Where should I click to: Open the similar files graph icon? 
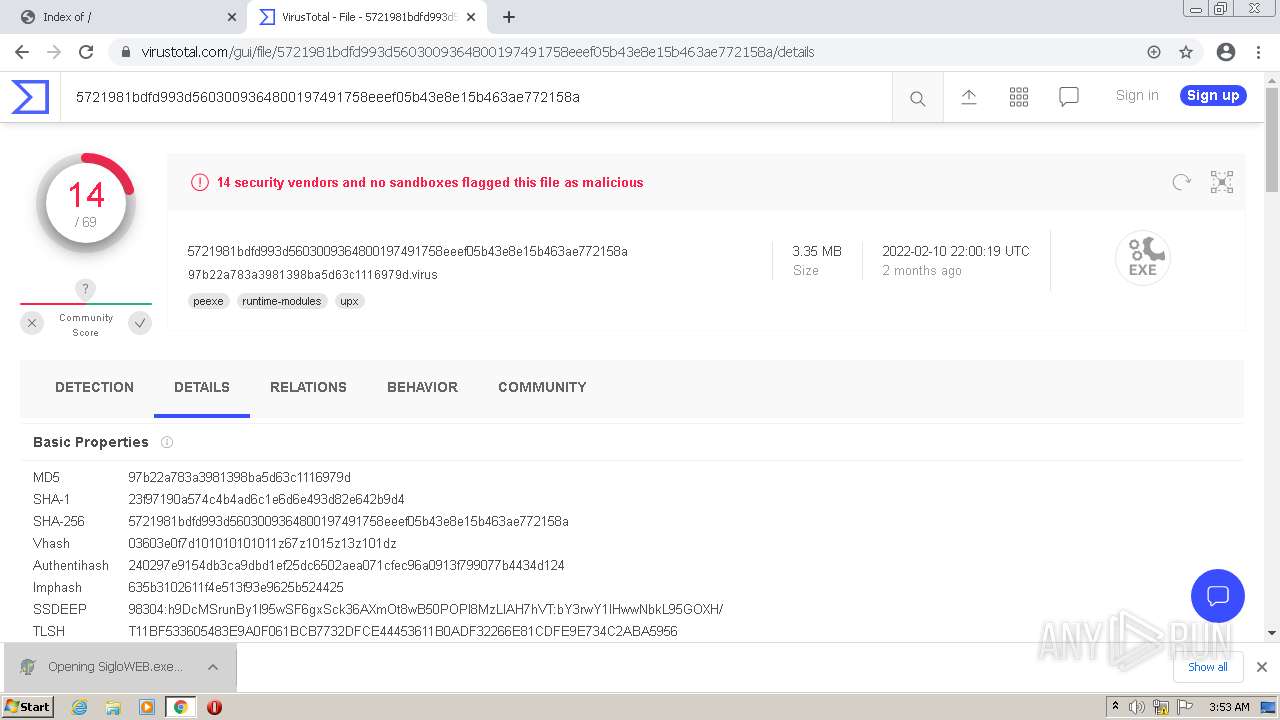click(1222, 182)
